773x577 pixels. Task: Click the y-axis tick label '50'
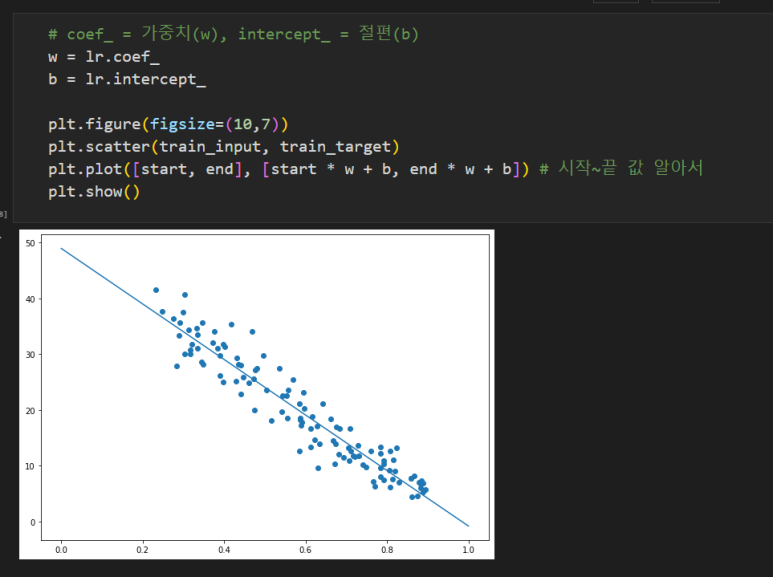[31, 243]
